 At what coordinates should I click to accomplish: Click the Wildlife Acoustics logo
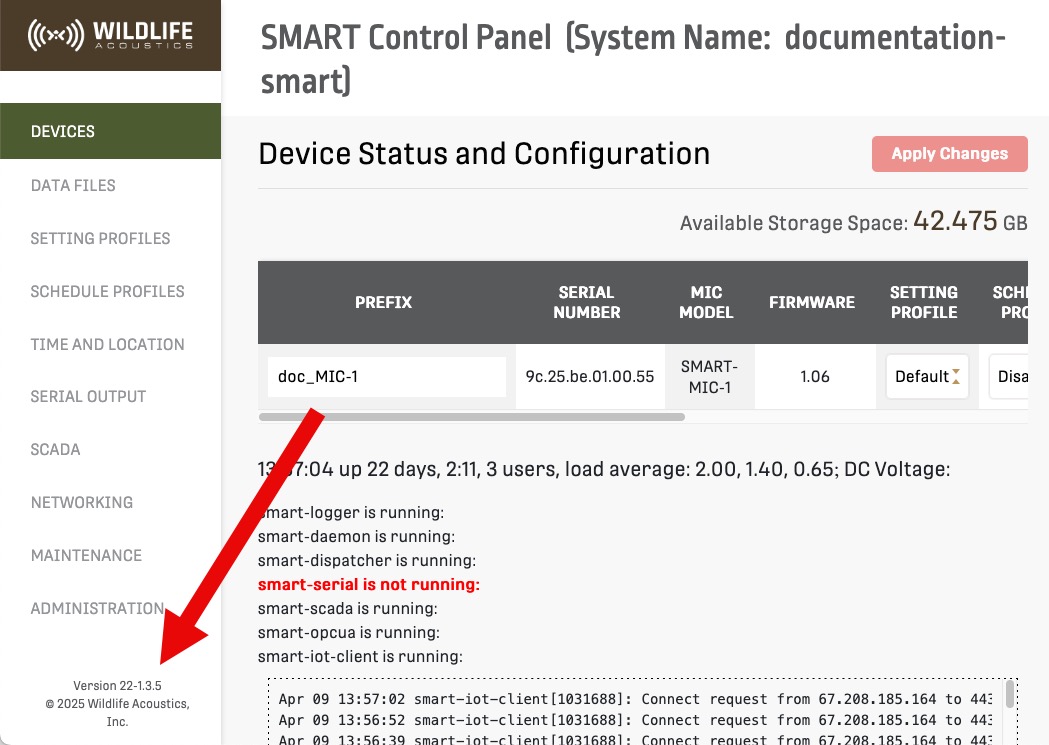tap(110, 35)
